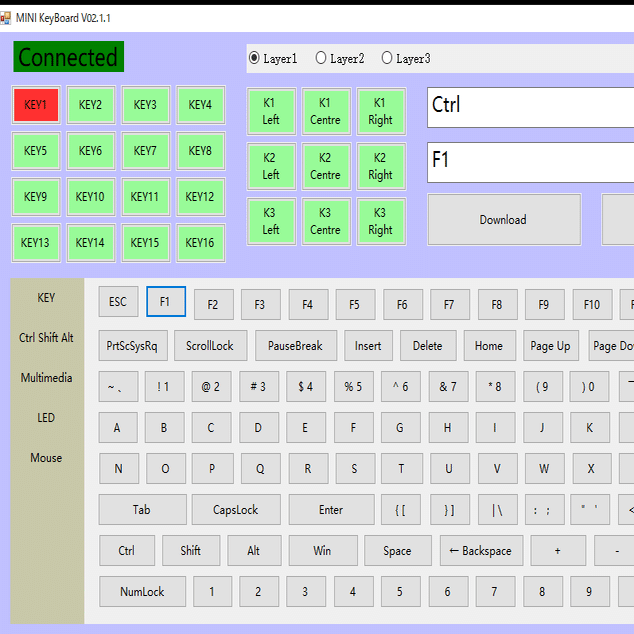Screen dimensions: 634x634
Task: Pick the K3 Centre knob action
Action: tap(326, 221)
